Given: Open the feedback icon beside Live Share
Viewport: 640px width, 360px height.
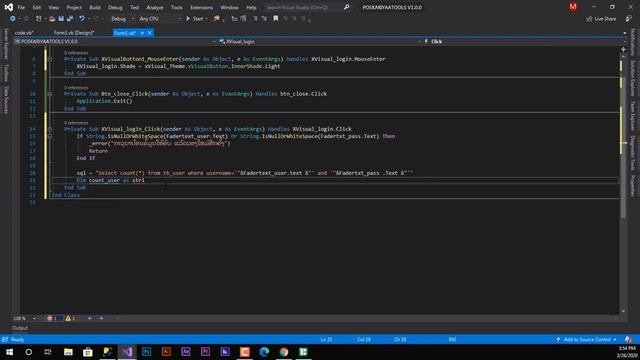Looking at the screenshot, I should point(629,19).
